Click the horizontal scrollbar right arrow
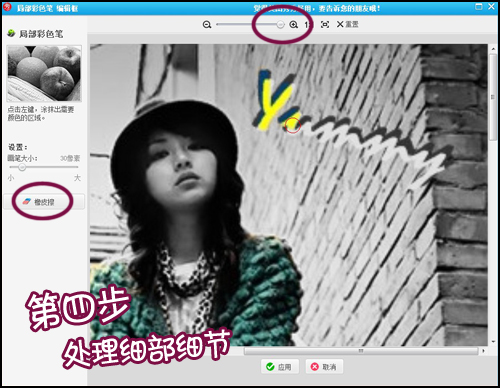 coord(483,351)
